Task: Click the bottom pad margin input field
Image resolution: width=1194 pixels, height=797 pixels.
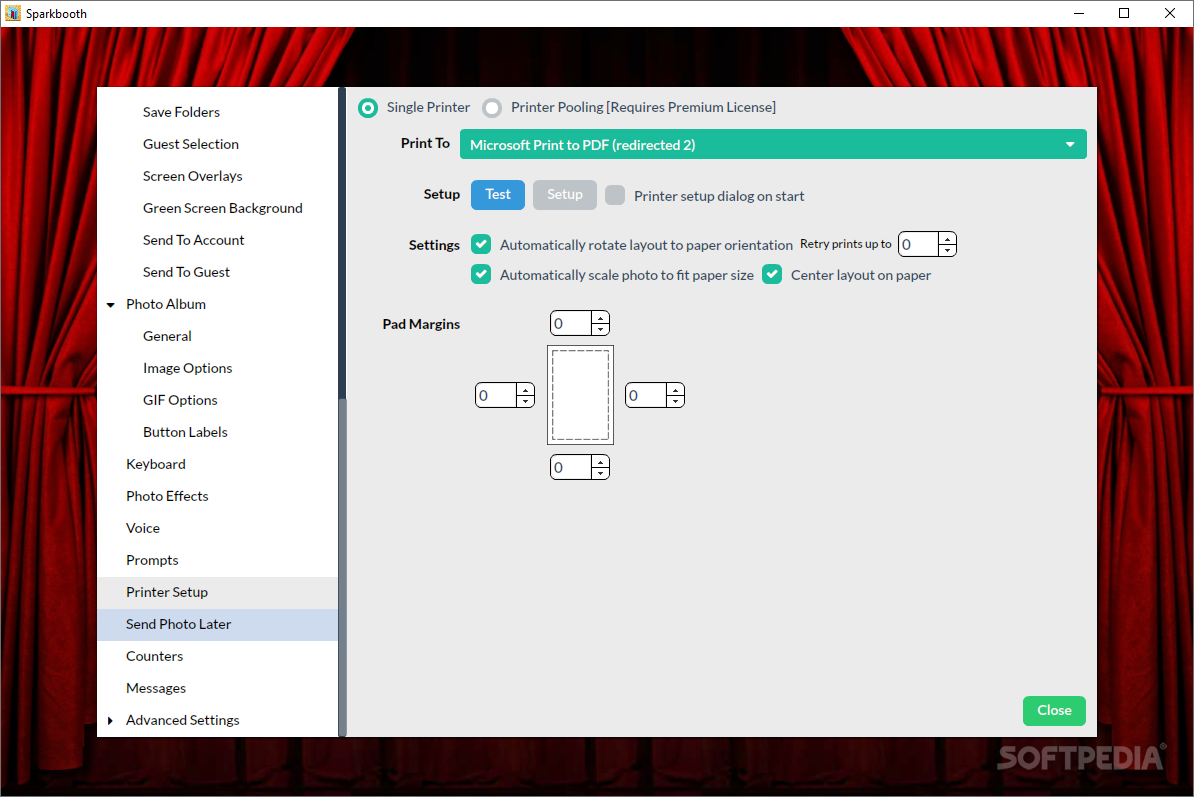Action: pyautogui.click(x=571, y=467)
